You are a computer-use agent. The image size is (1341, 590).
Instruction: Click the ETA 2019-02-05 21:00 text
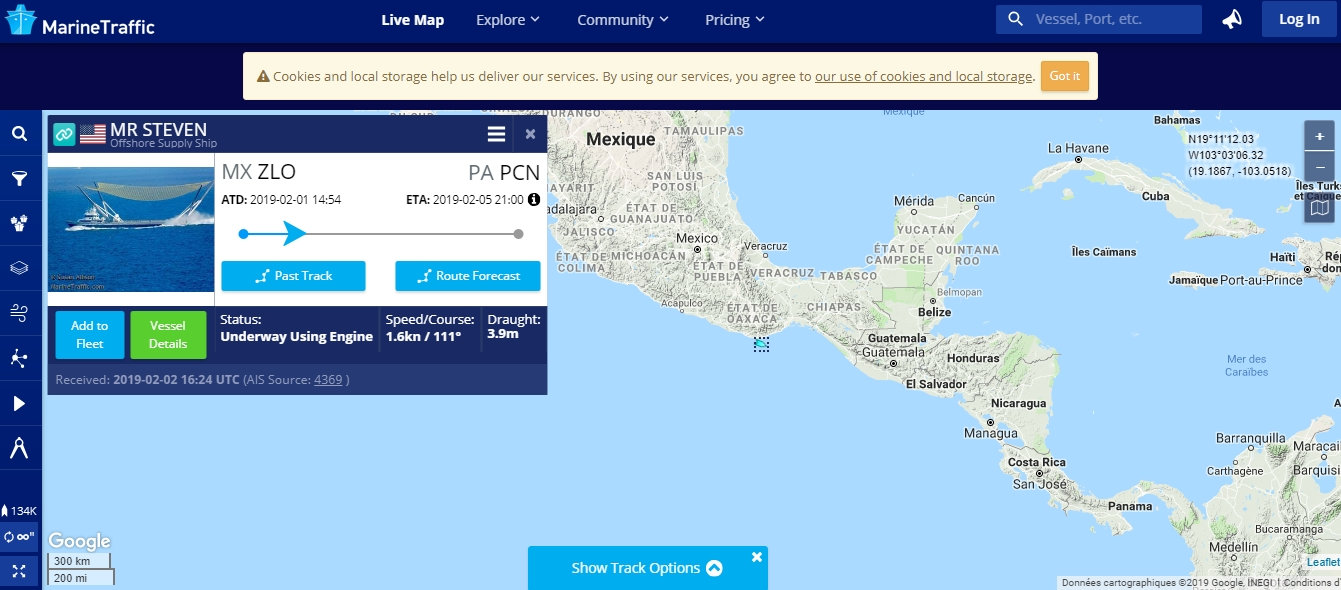(465, 199)
